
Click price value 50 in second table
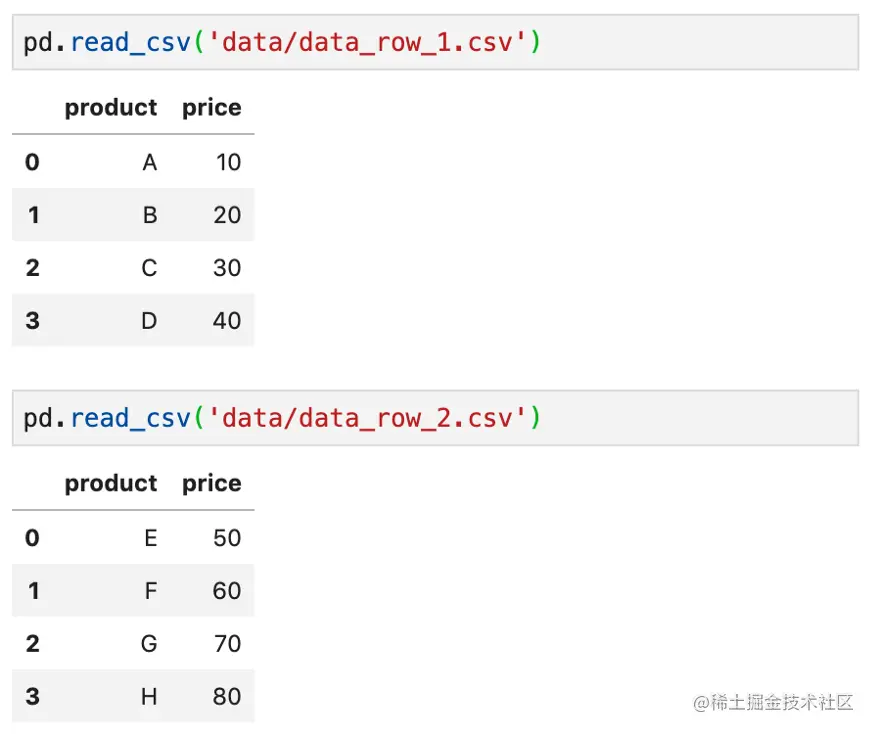227,538
